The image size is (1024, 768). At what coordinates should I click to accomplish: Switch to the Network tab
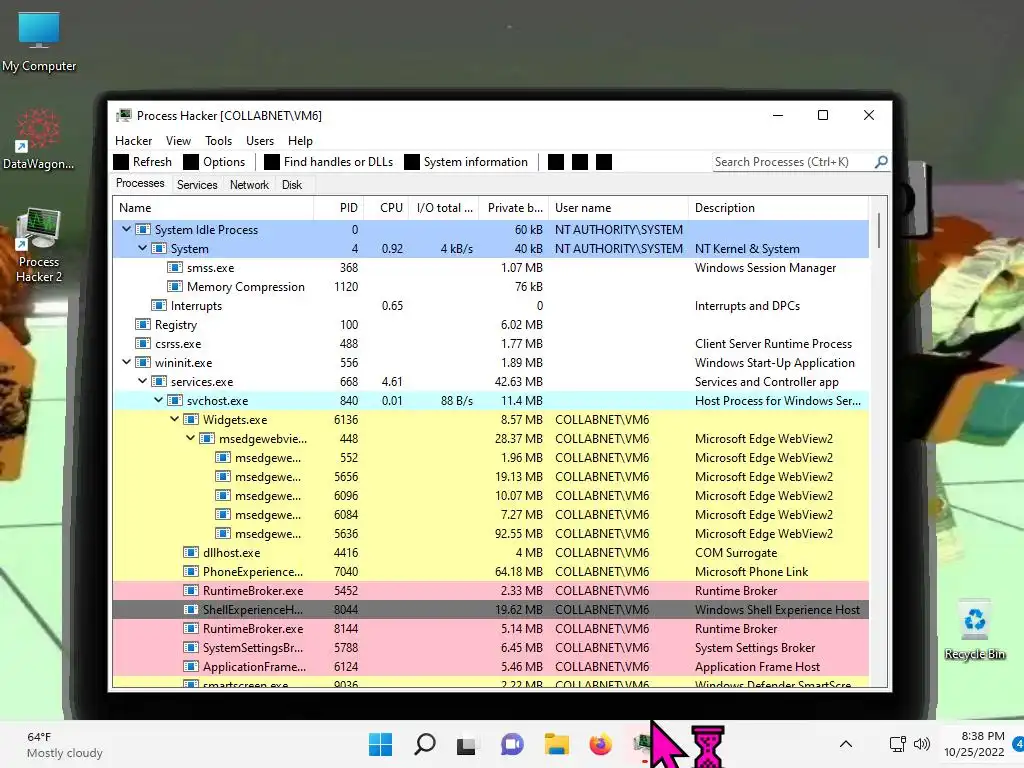(249, 185)
